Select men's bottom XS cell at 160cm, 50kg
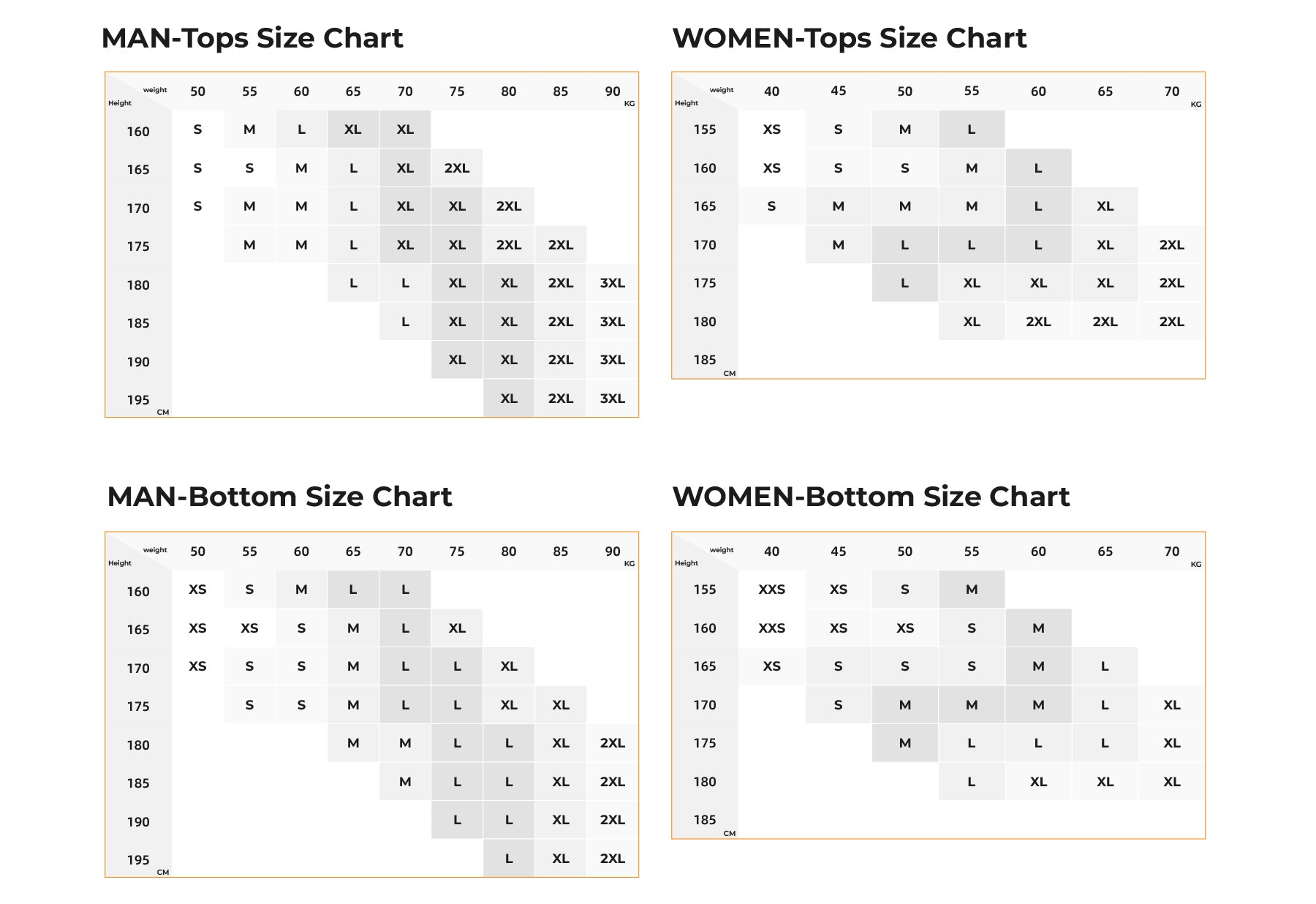This screenshot has height=904, width=1316. coord(197,590)
